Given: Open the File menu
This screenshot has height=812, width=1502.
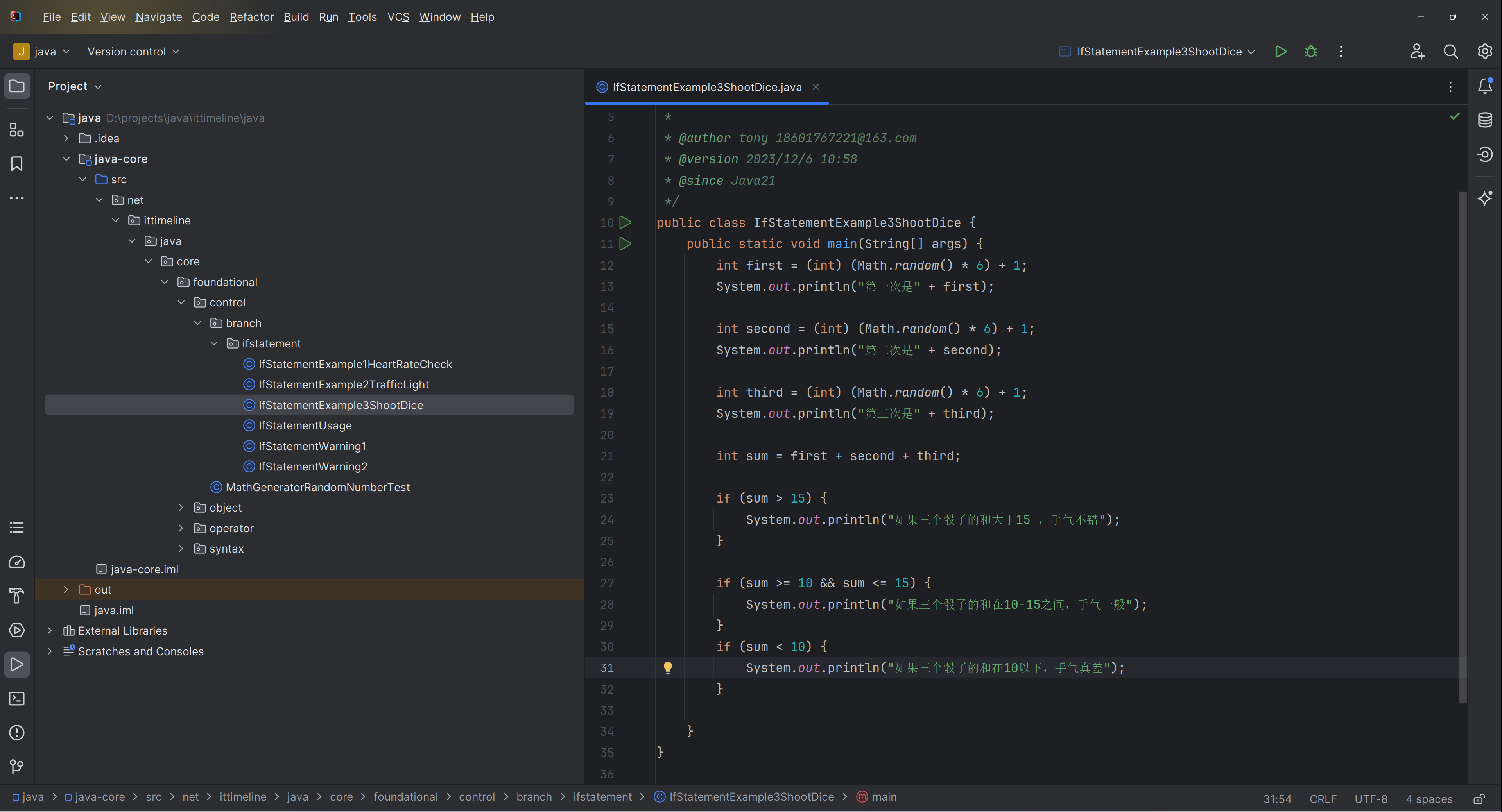Looking at the screenshot, I should point(51,17).
